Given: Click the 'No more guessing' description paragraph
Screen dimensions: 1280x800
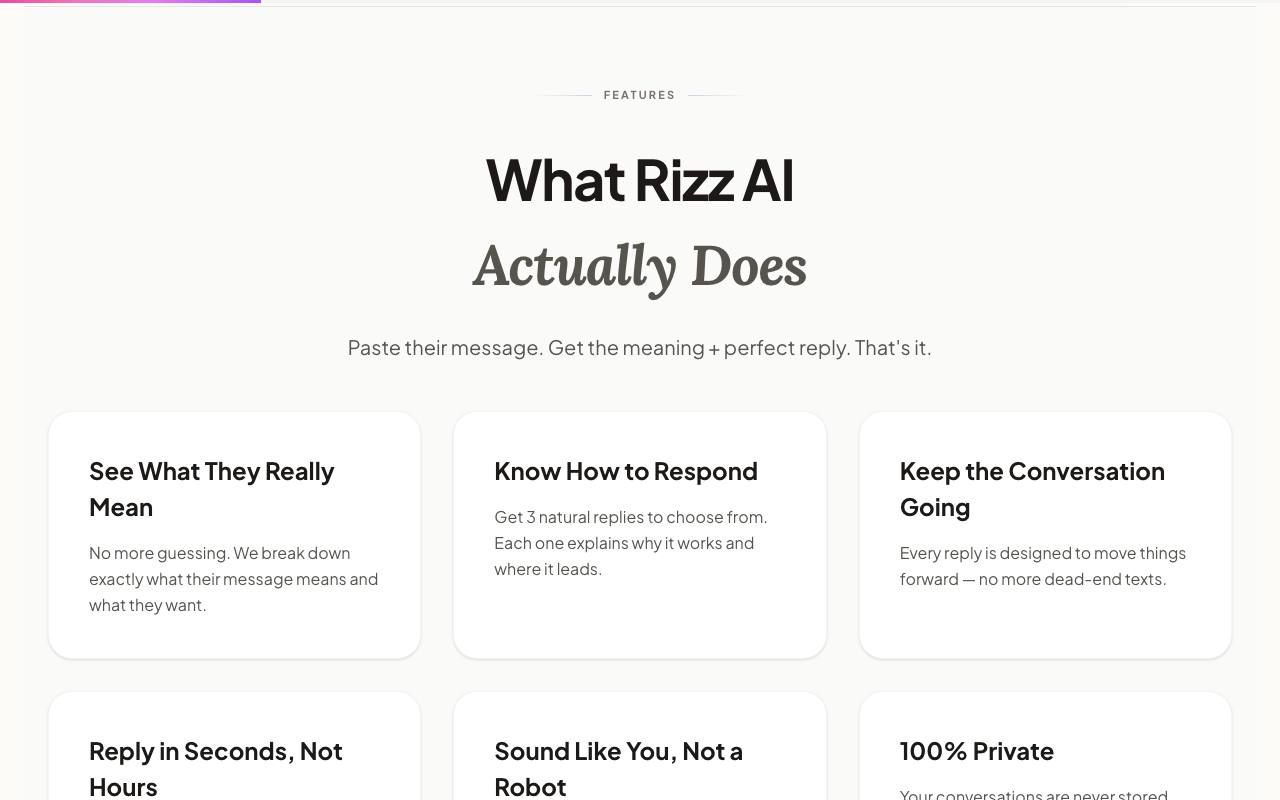Looking at the screenshot, I should [x=234, y=579].
